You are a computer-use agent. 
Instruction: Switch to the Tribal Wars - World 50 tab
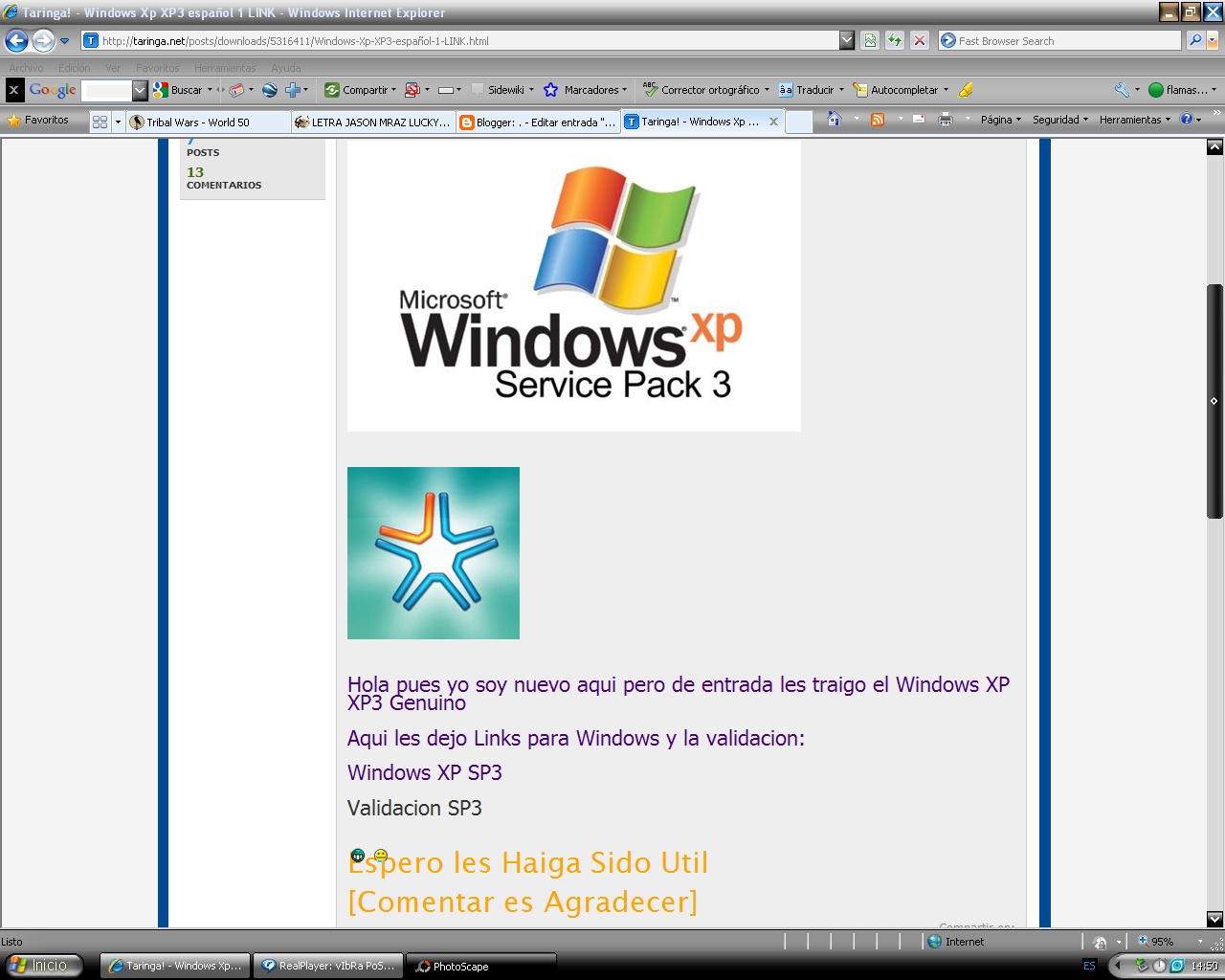(208, 122)
